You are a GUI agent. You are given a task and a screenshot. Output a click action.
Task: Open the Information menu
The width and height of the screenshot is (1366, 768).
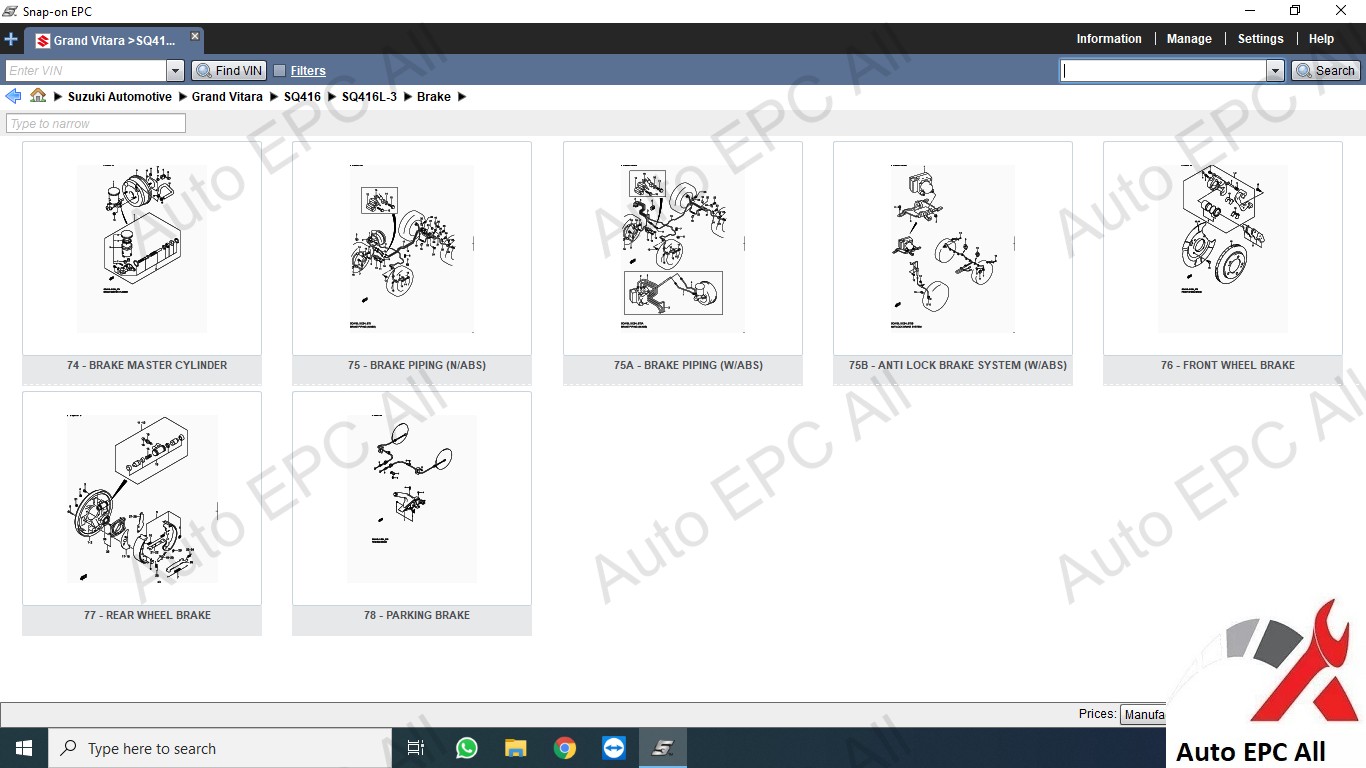coord(1109,39)
